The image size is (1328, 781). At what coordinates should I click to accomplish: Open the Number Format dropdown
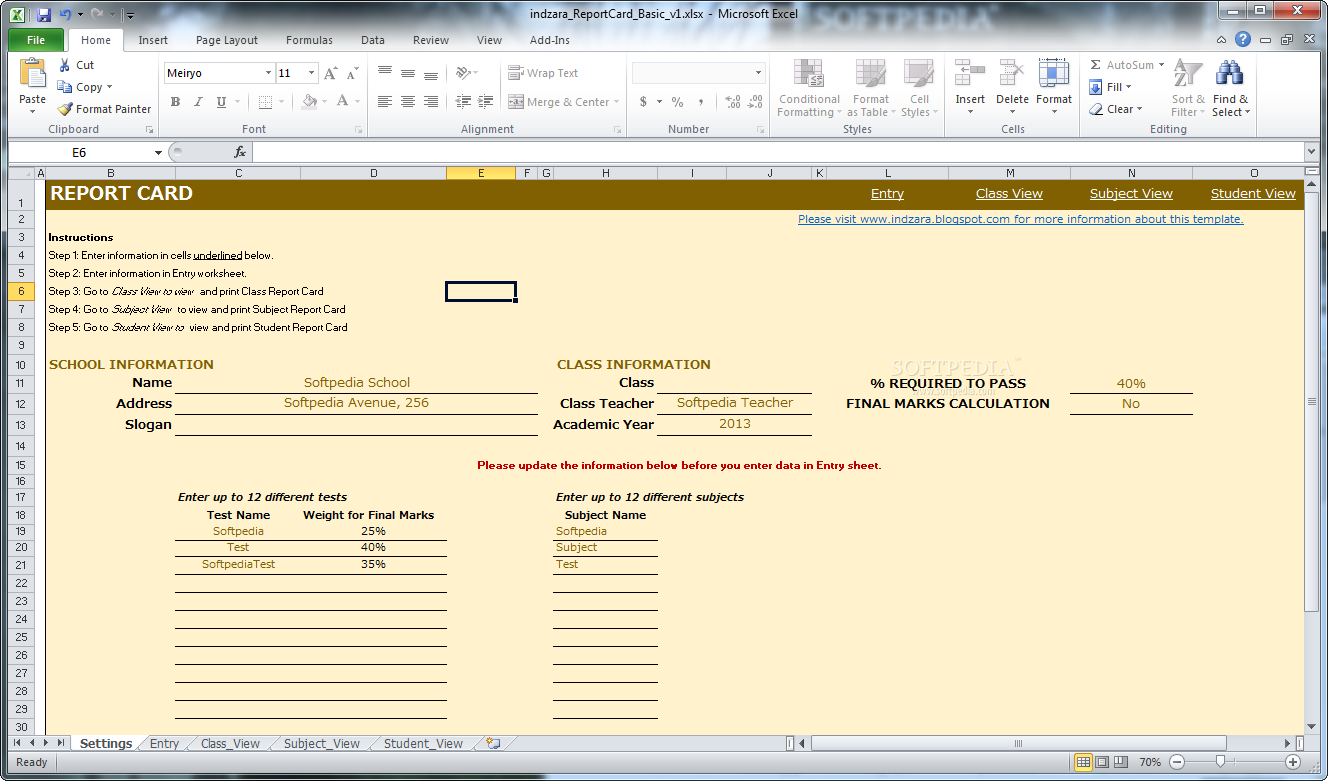[x=758, y=73]
